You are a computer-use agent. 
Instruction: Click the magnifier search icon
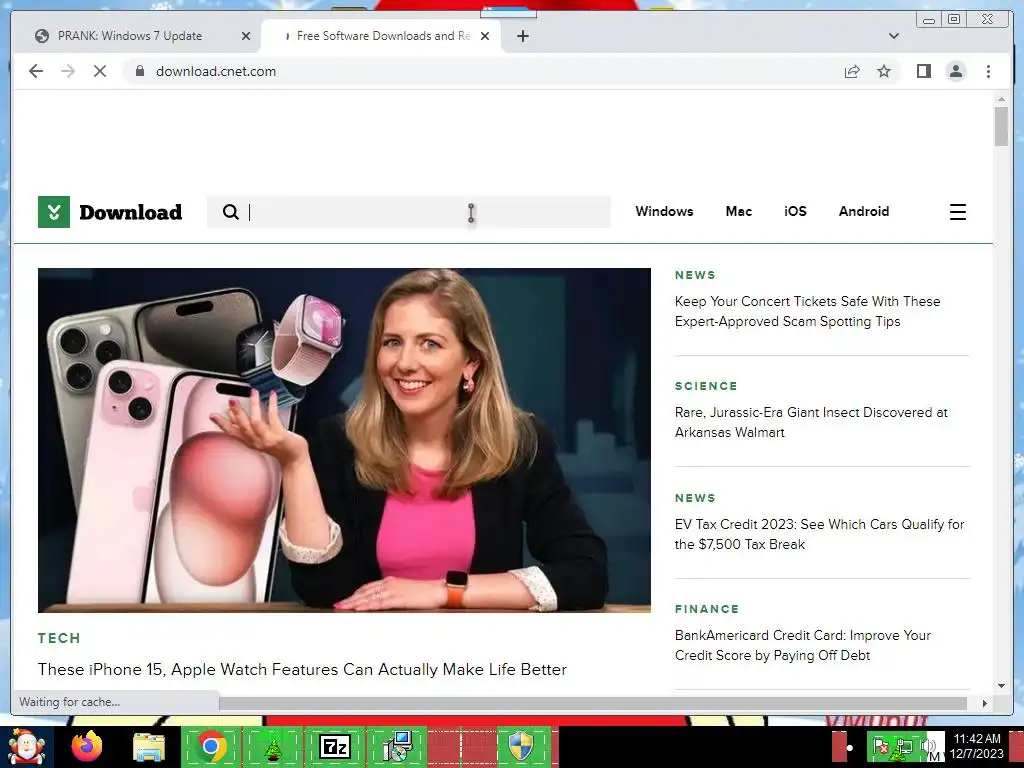point(231,212)
